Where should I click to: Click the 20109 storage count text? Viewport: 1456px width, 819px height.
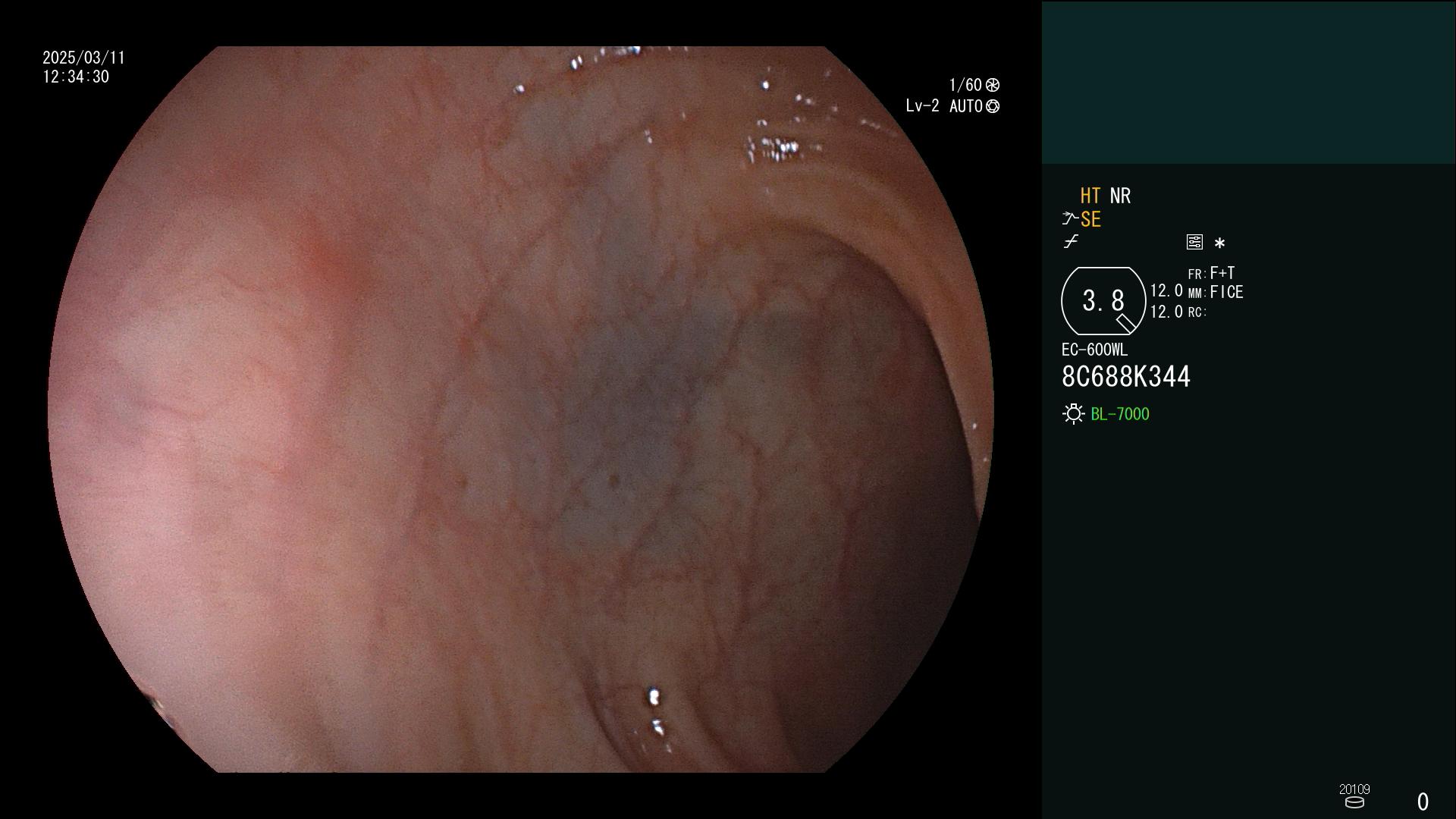pyautogui.click(x=1354, y=789)
